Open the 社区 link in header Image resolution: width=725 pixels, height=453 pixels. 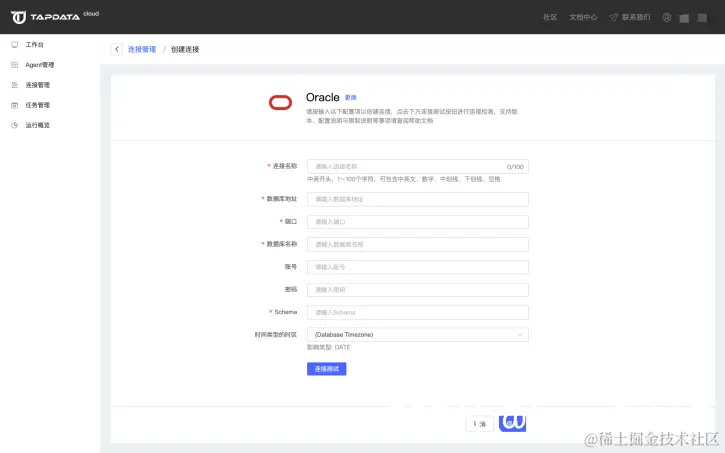[x=550, y=17]
